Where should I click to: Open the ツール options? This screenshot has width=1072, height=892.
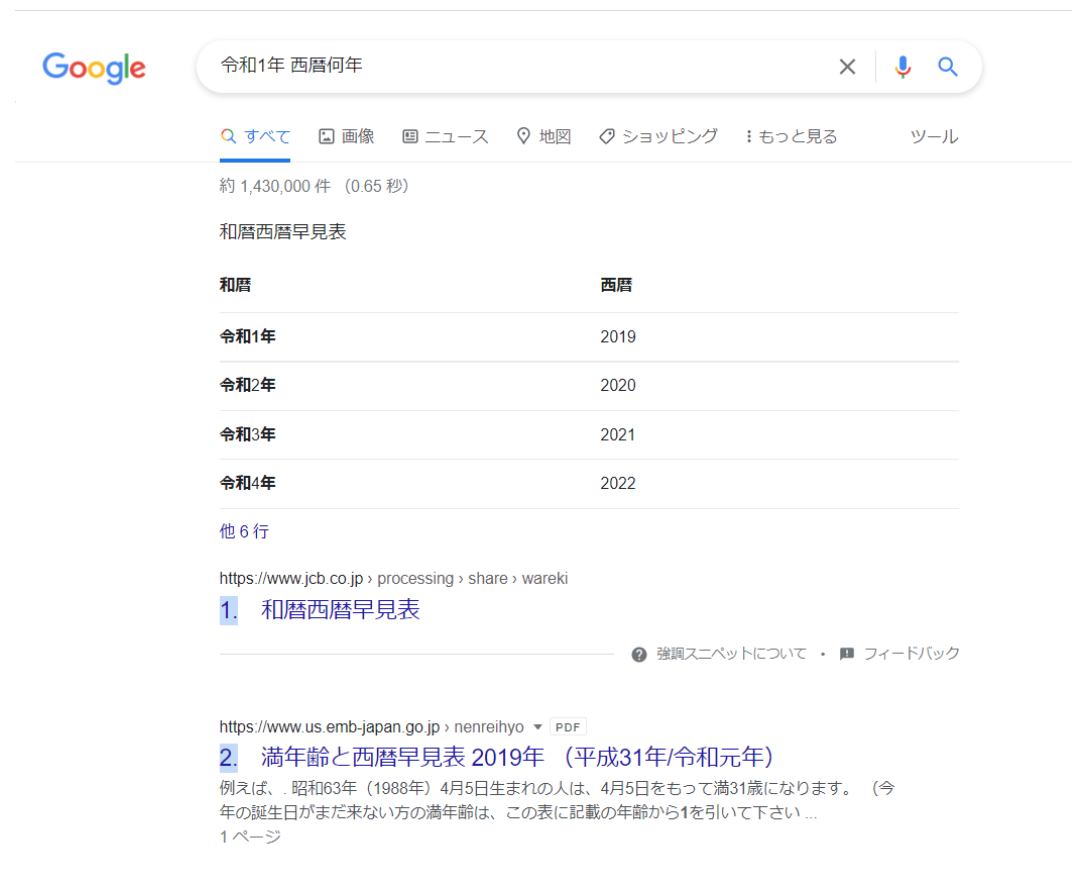click(x=933, y=137)
